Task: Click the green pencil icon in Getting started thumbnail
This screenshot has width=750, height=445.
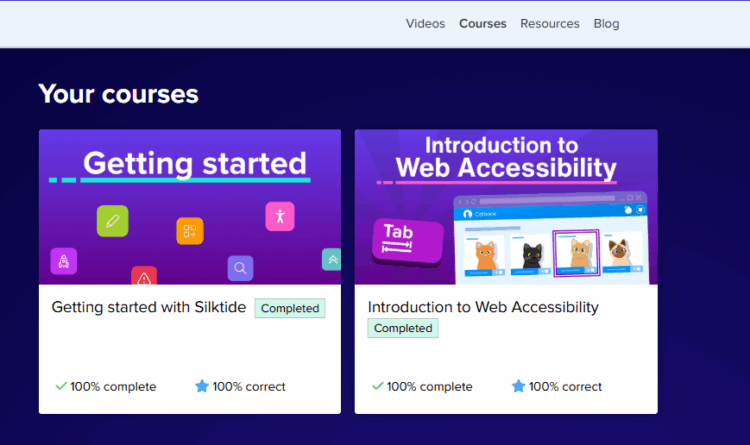Action: click(112, 220)
